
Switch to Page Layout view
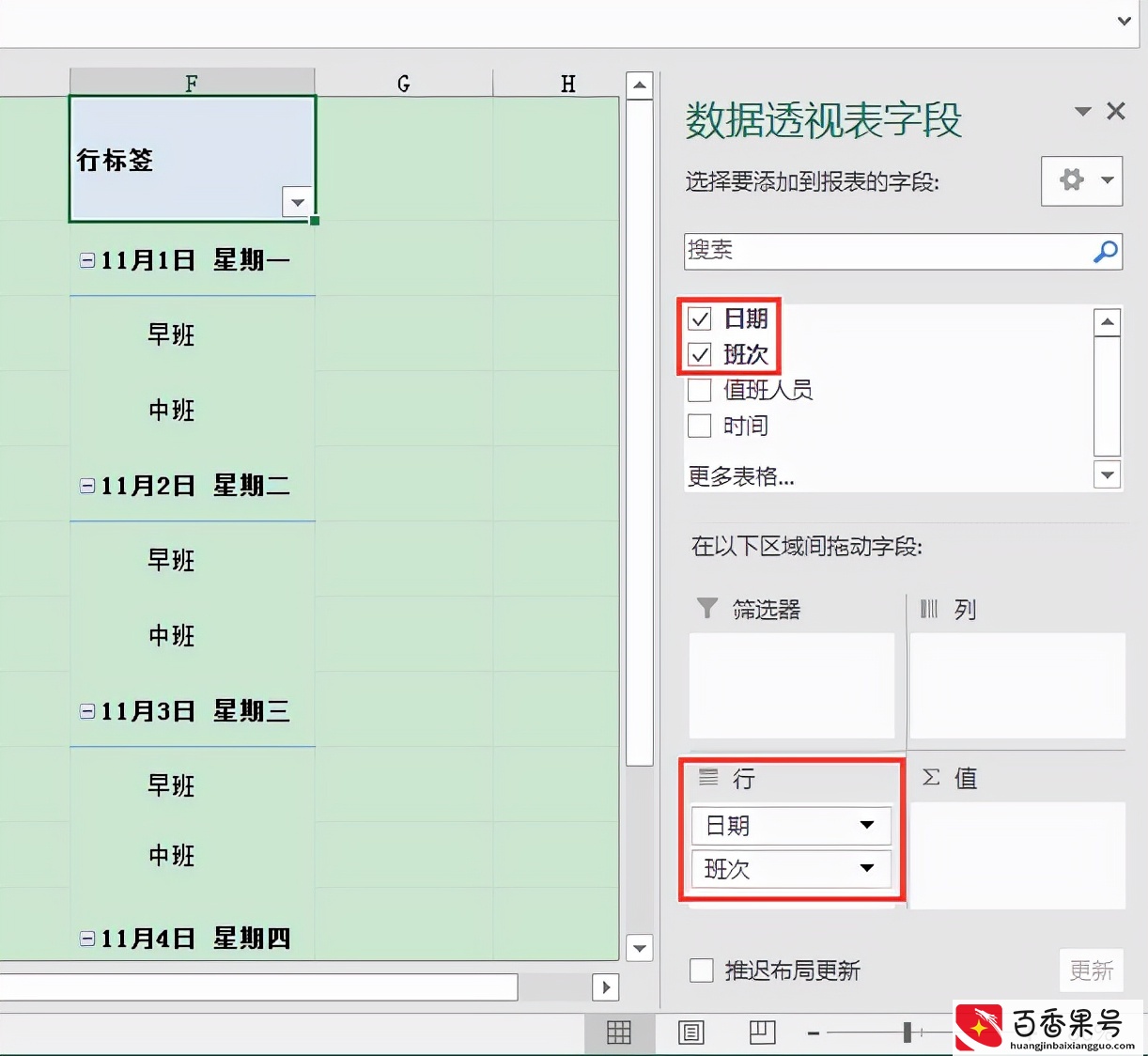(691, 1033)
